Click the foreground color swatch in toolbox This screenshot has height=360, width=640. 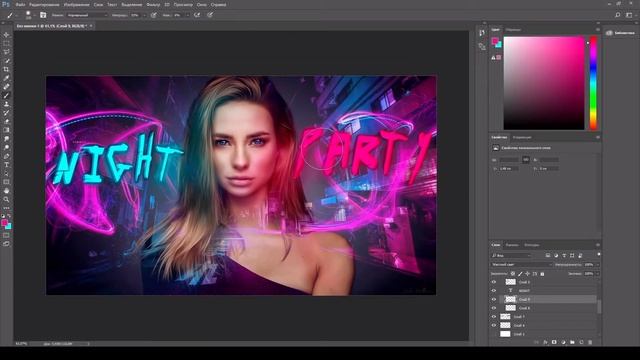click(x=4, y=222)
